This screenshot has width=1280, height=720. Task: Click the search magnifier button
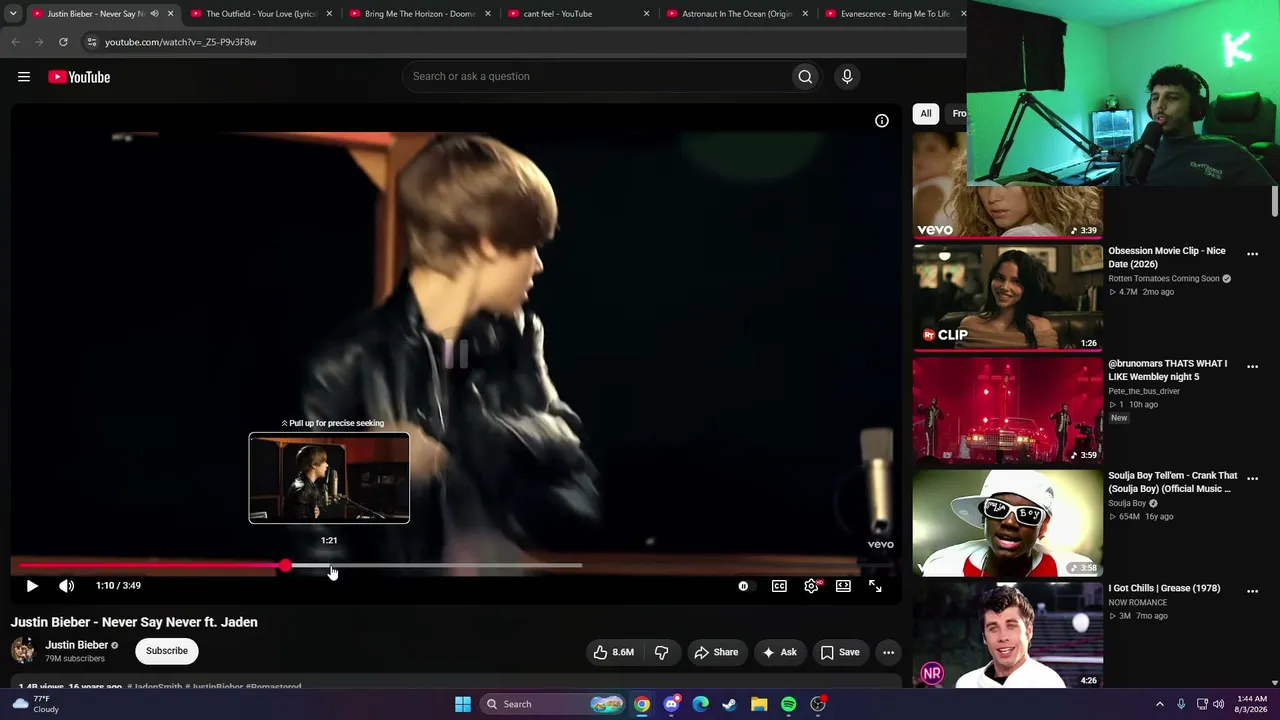805,77
